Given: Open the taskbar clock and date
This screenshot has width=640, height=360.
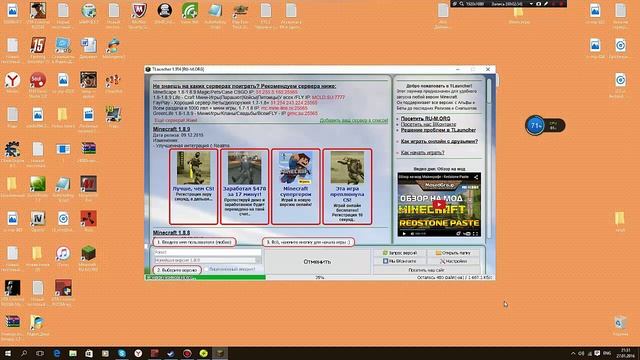Looking at the screenshot, I should (626, 353).
